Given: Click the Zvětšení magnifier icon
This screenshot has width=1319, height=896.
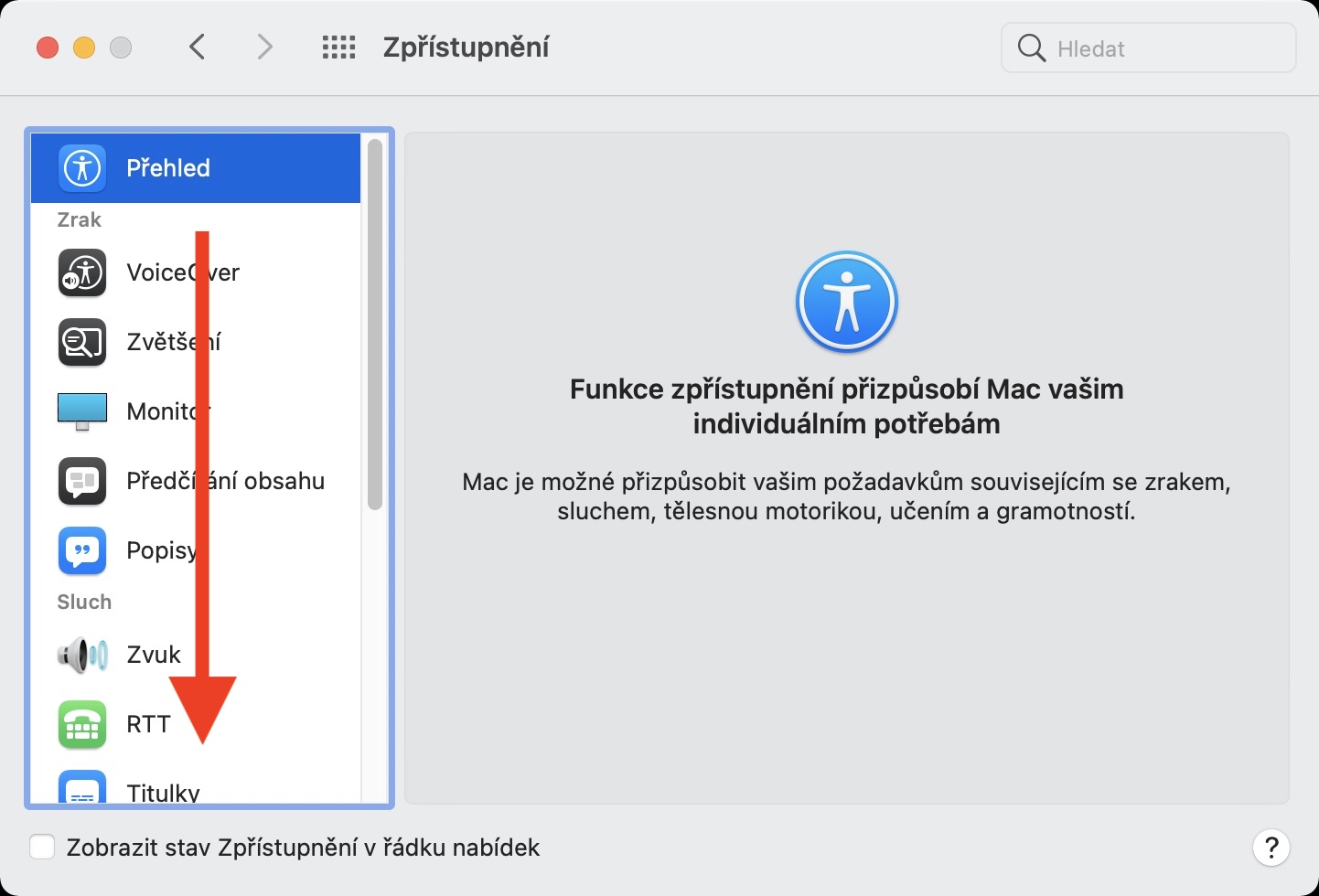Looking at the screenshot, I should (x=82, y=342).
